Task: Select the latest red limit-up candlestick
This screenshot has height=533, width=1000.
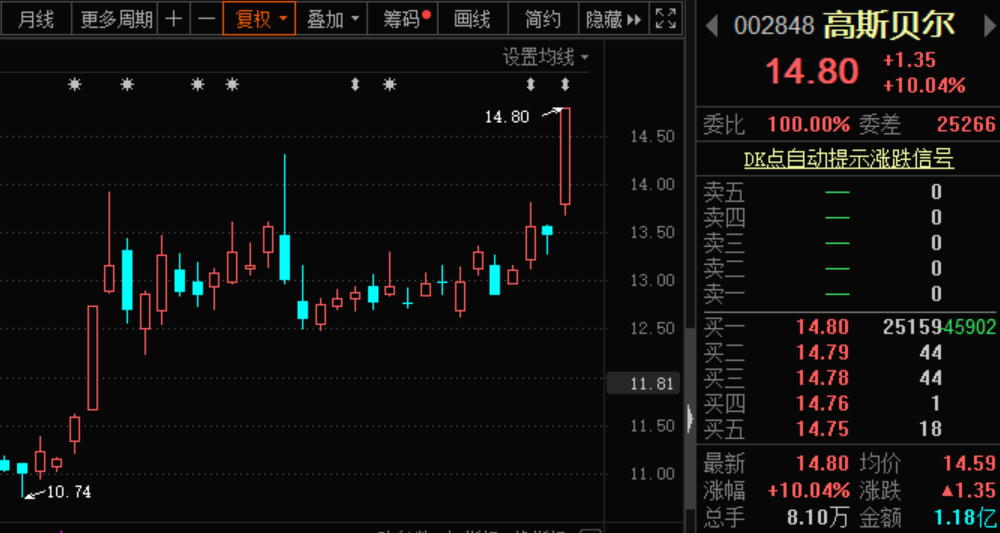Action: tap(565, 156)
